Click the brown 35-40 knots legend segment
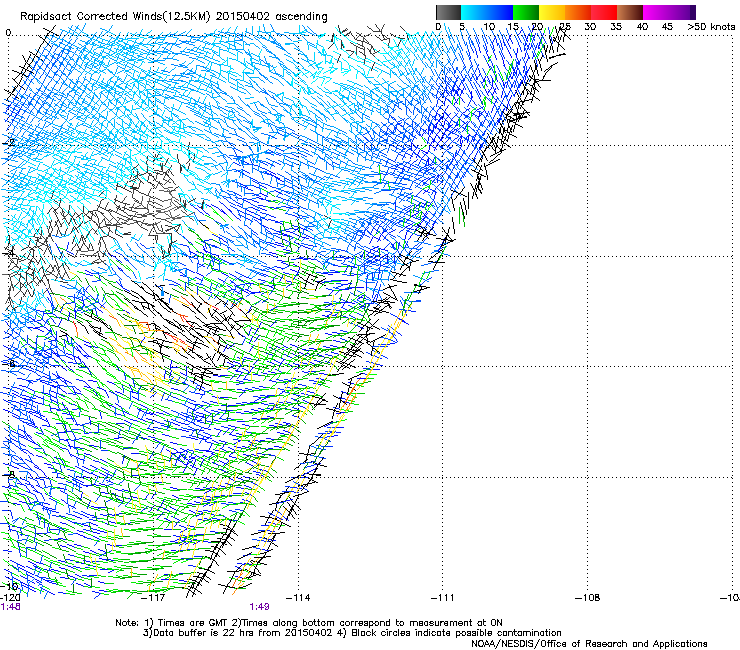The width and height of the screenshot is (740, 650). coord(630,12)
